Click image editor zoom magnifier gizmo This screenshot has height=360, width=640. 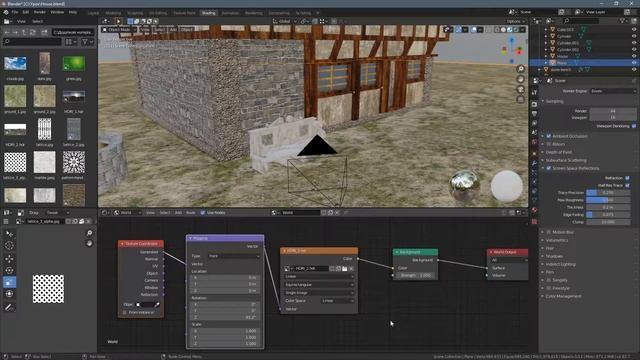pyautogui.click(x=89, y=233)
